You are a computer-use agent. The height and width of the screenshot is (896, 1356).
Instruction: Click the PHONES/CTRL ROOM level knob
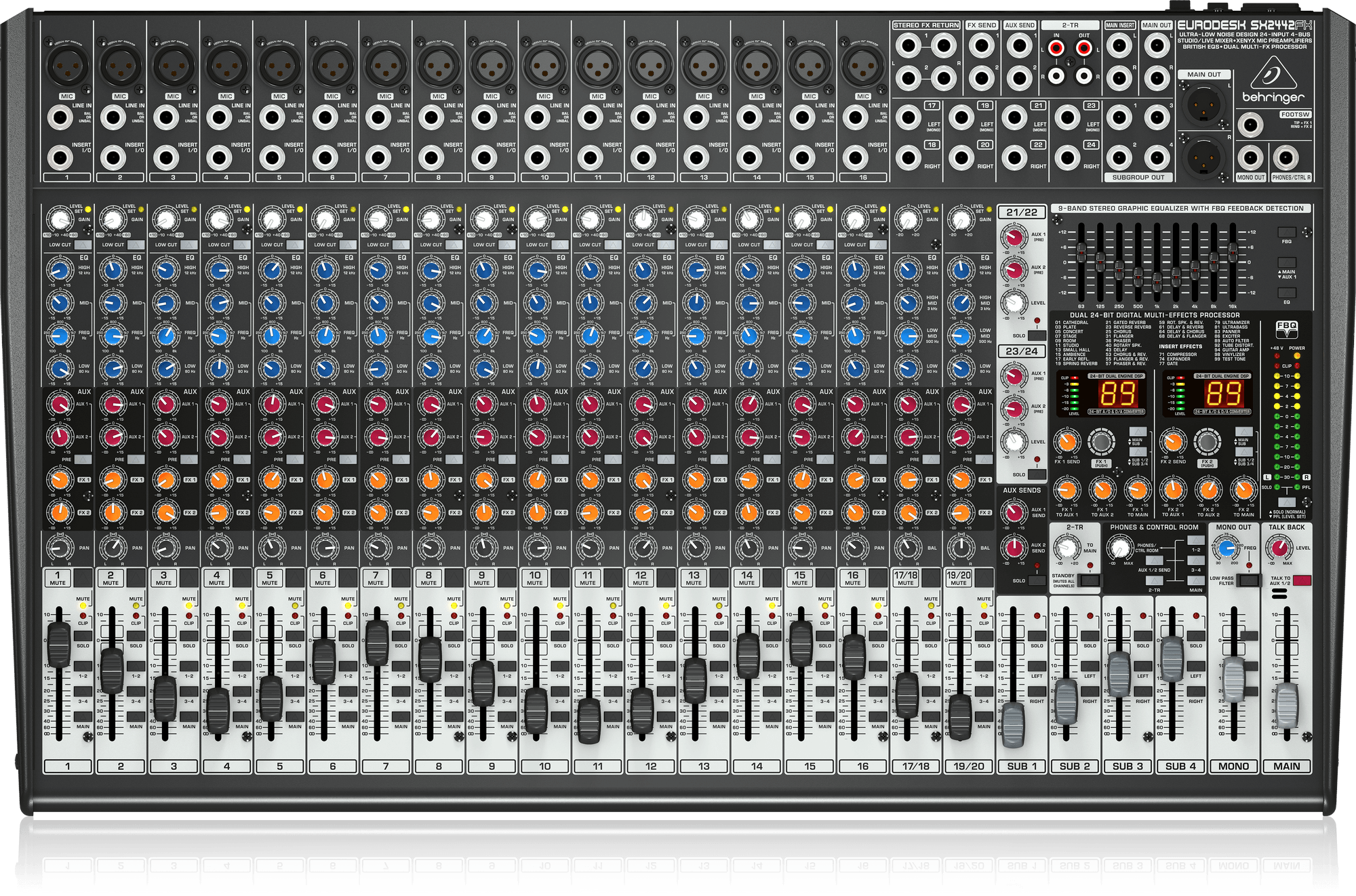[1119, 548]
